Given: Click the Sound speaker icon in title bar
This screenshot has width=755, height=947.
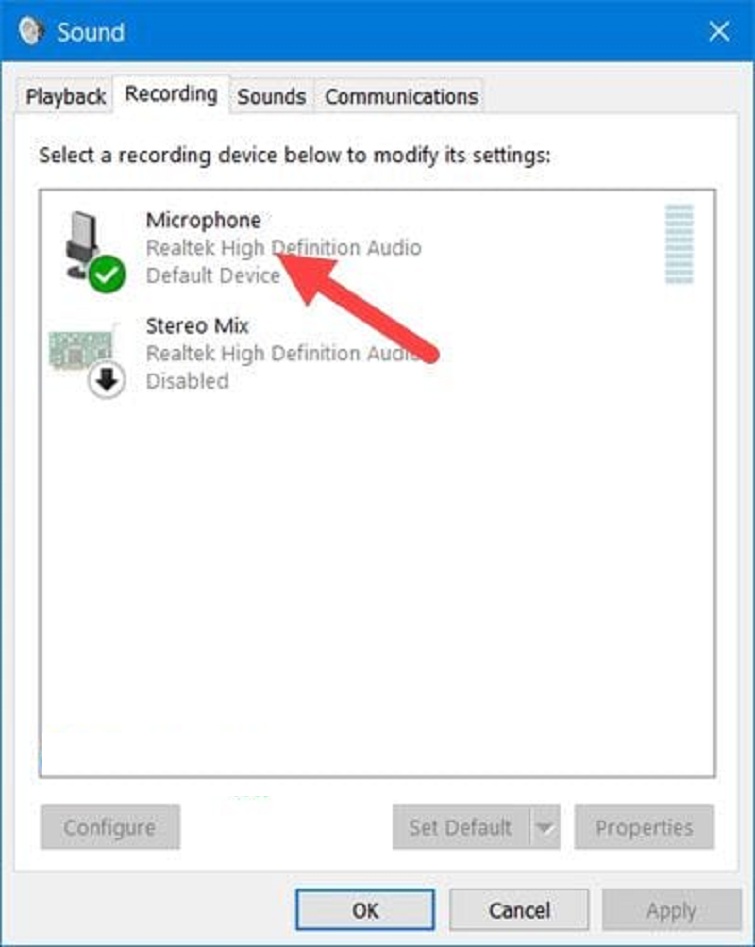Looking at the screenshot, I should point(31,30).
